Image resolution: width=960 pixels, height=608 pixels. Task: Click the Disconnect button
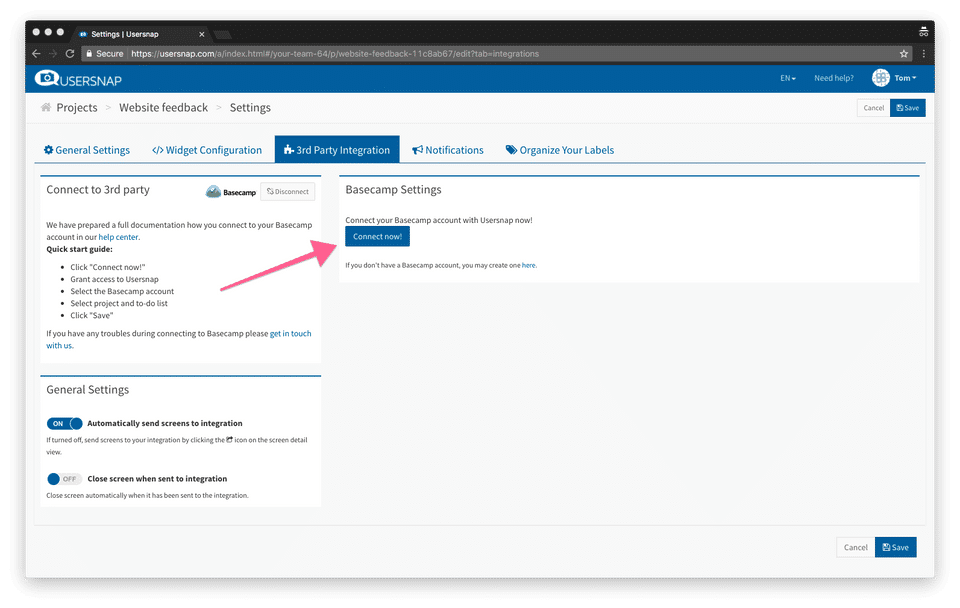288,192
